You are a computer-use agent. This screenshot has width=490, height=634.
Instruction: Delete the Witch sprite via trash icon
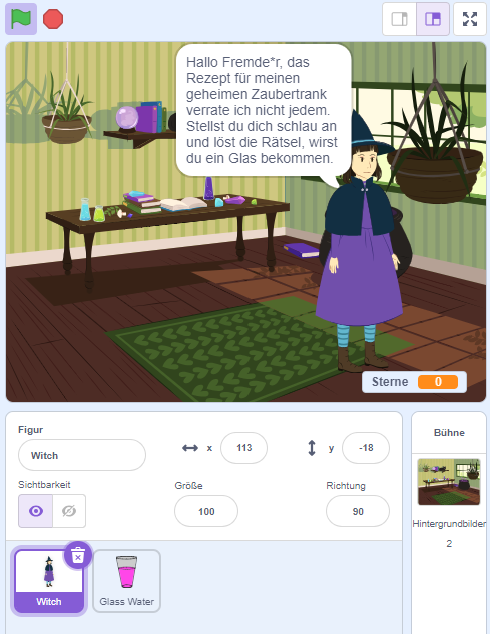click(x=78, y=555)
